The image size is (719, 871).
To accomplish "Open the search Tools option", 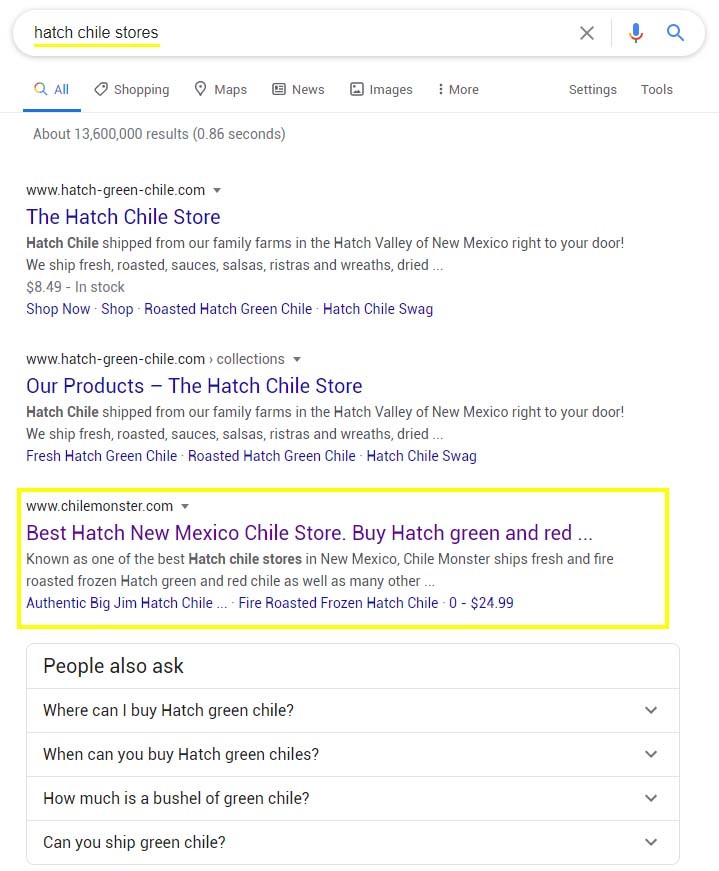I will coord(656,89).
